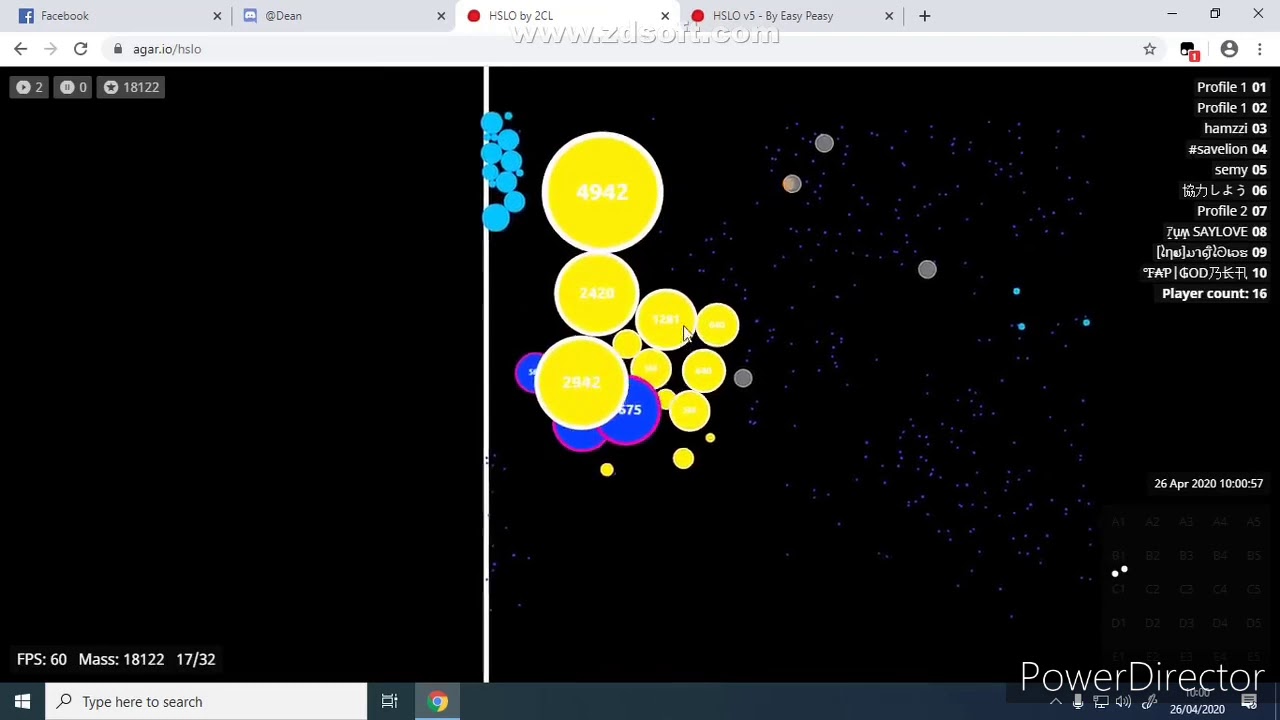The height and width of the screenshot is (720, 1280).
Task: Close the Facebook tab
Action: click(x=217, y=16)
